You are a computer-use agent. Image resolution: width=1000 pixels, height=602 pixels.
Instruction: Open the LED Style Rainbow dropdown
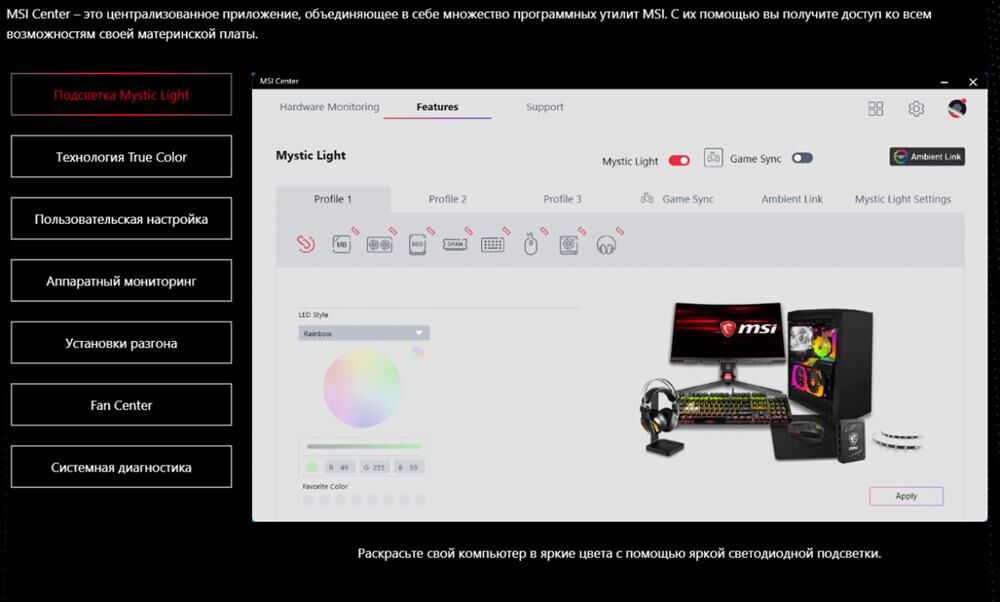coord(364,333)
